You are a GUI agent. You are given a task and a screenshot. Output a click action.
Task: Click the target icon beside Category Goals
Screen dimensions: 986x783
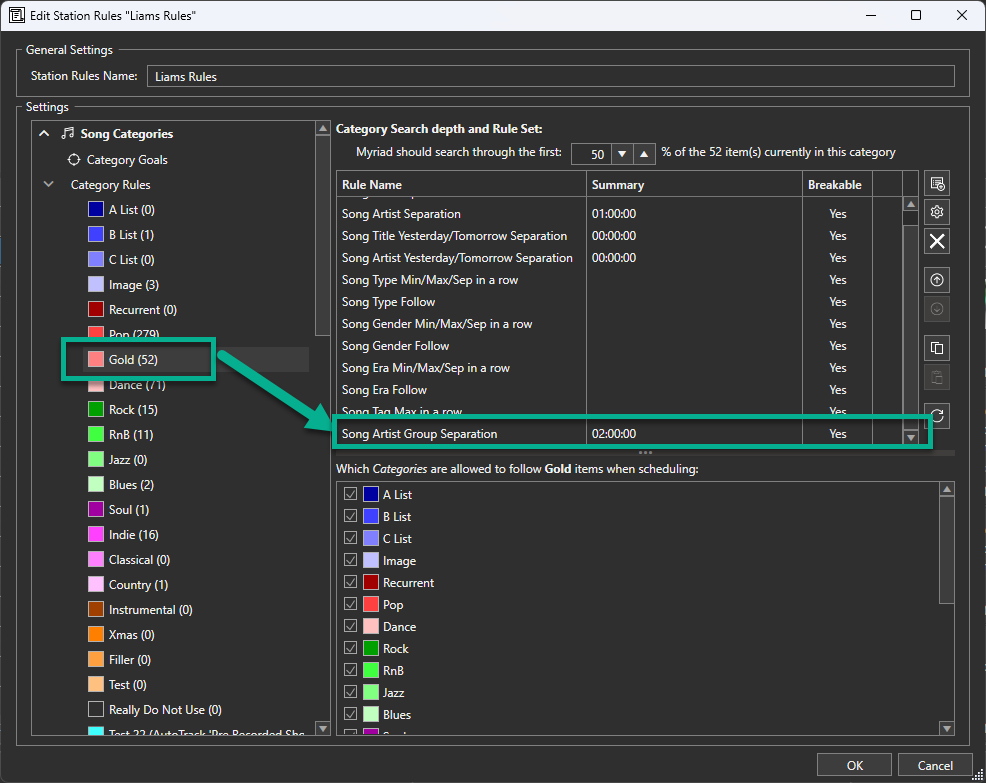coord(74,160)
